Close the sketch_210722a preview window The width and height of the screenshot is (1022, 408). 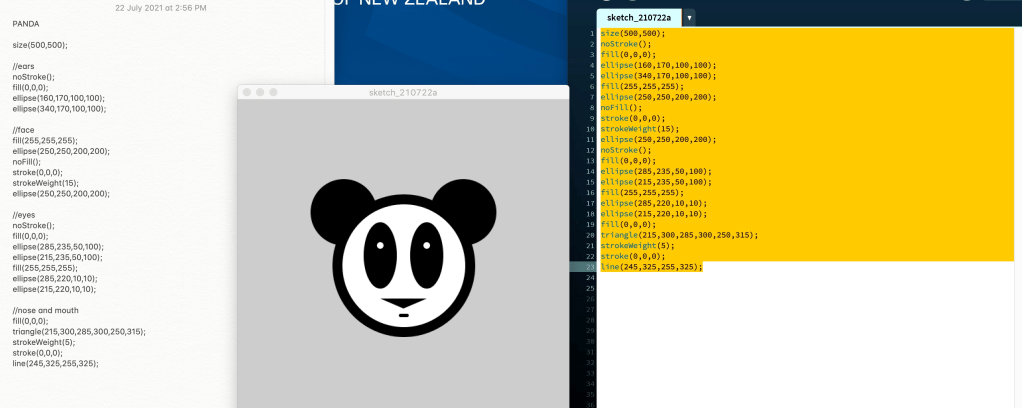coord(247,92)
